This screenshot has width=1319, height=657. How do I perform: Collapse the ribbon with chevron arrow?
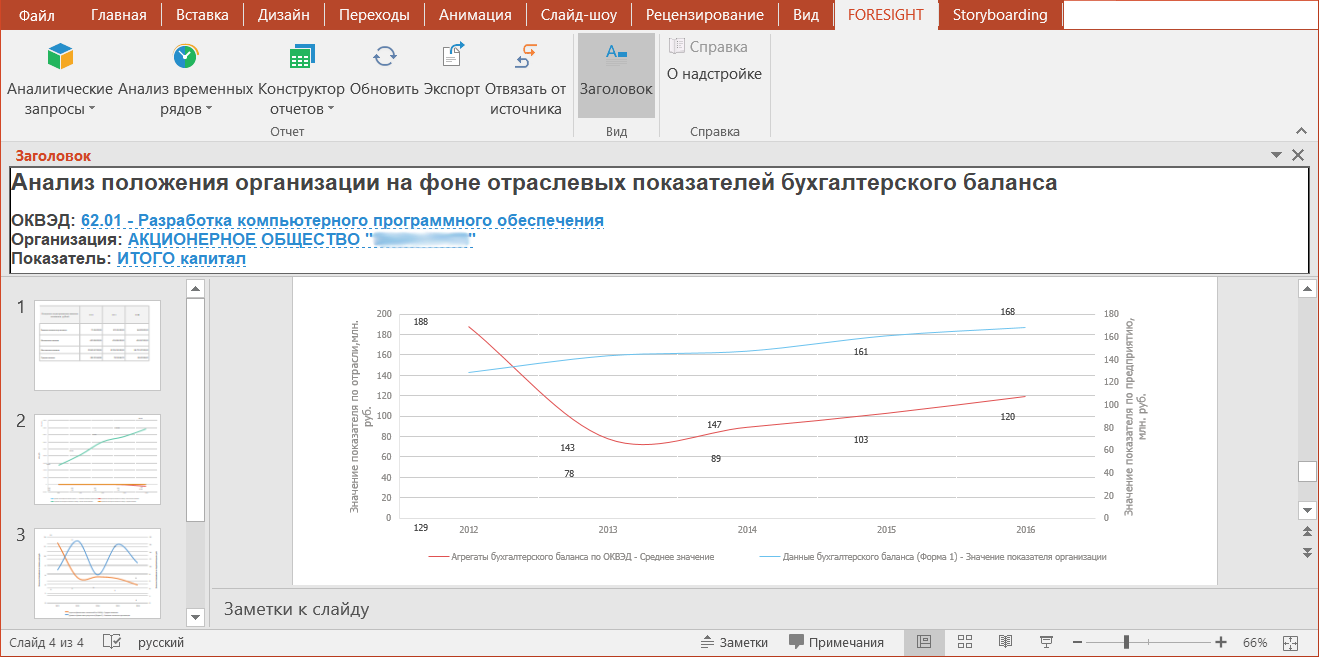pos(1301,131)
